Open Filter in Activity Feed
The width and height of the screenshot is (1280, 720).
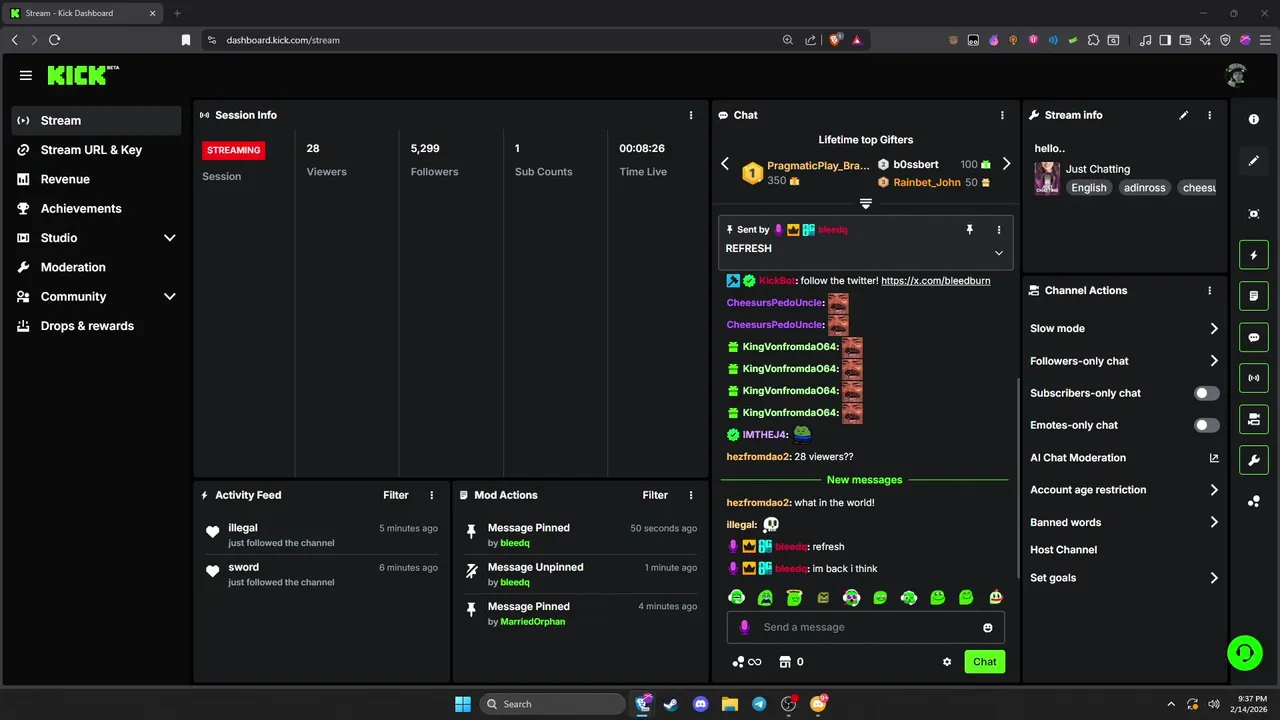coord(396,495)
